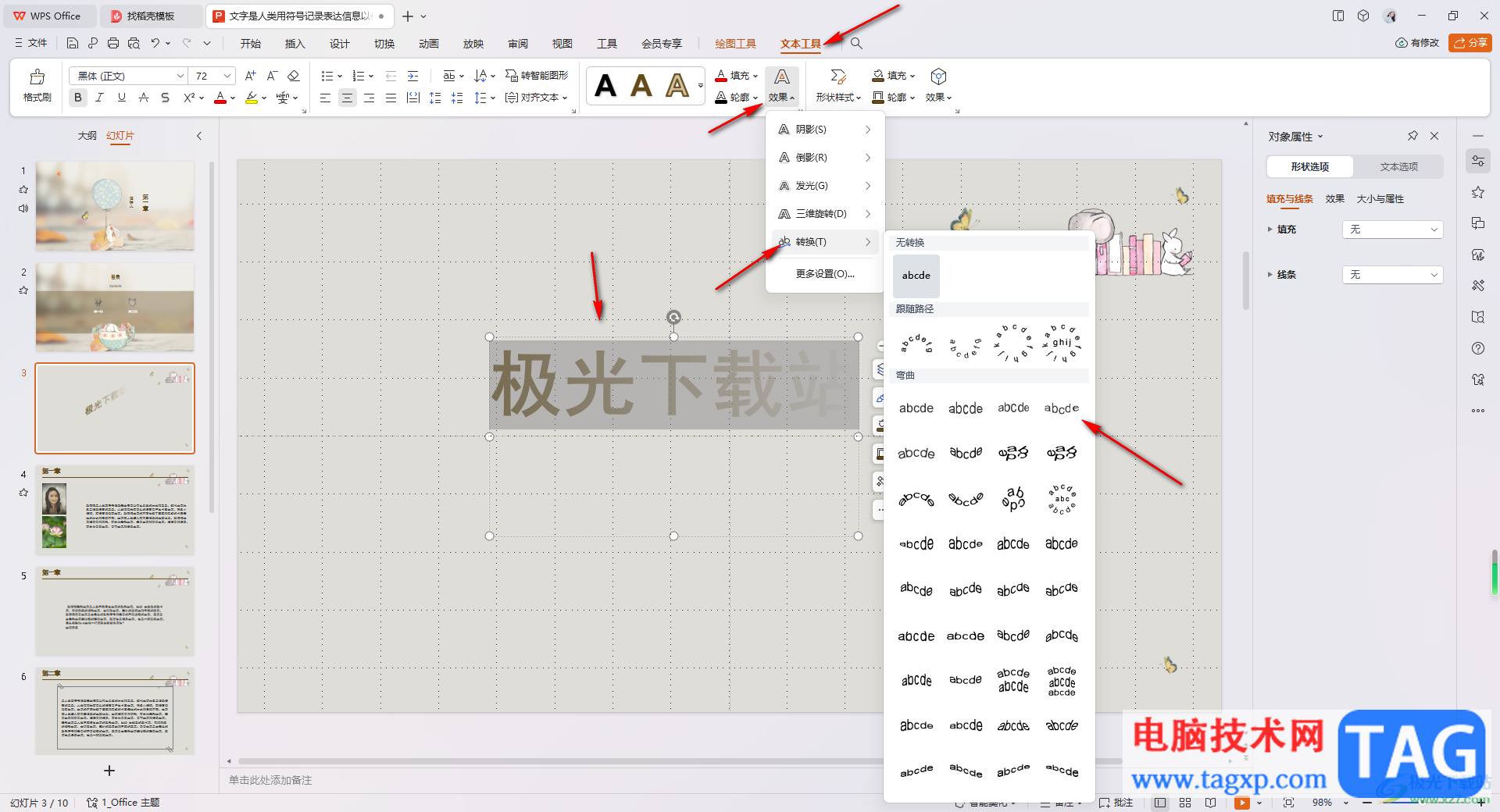The width and height of the screenshot is (1500, 812).
Task: Toggle the star marker on slide 4
Action: tap(23, 493)
